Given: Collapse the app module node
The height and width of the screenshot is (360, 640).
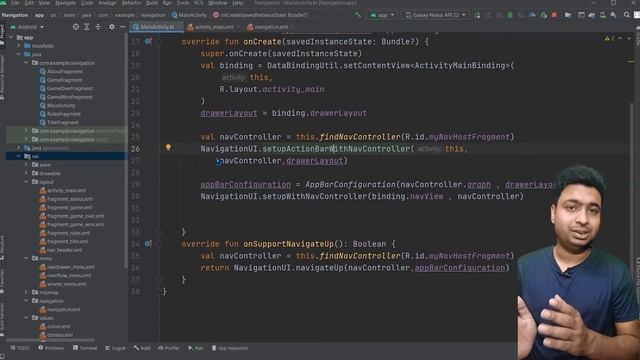Looking at the screenshot, I should coord(11,37).
